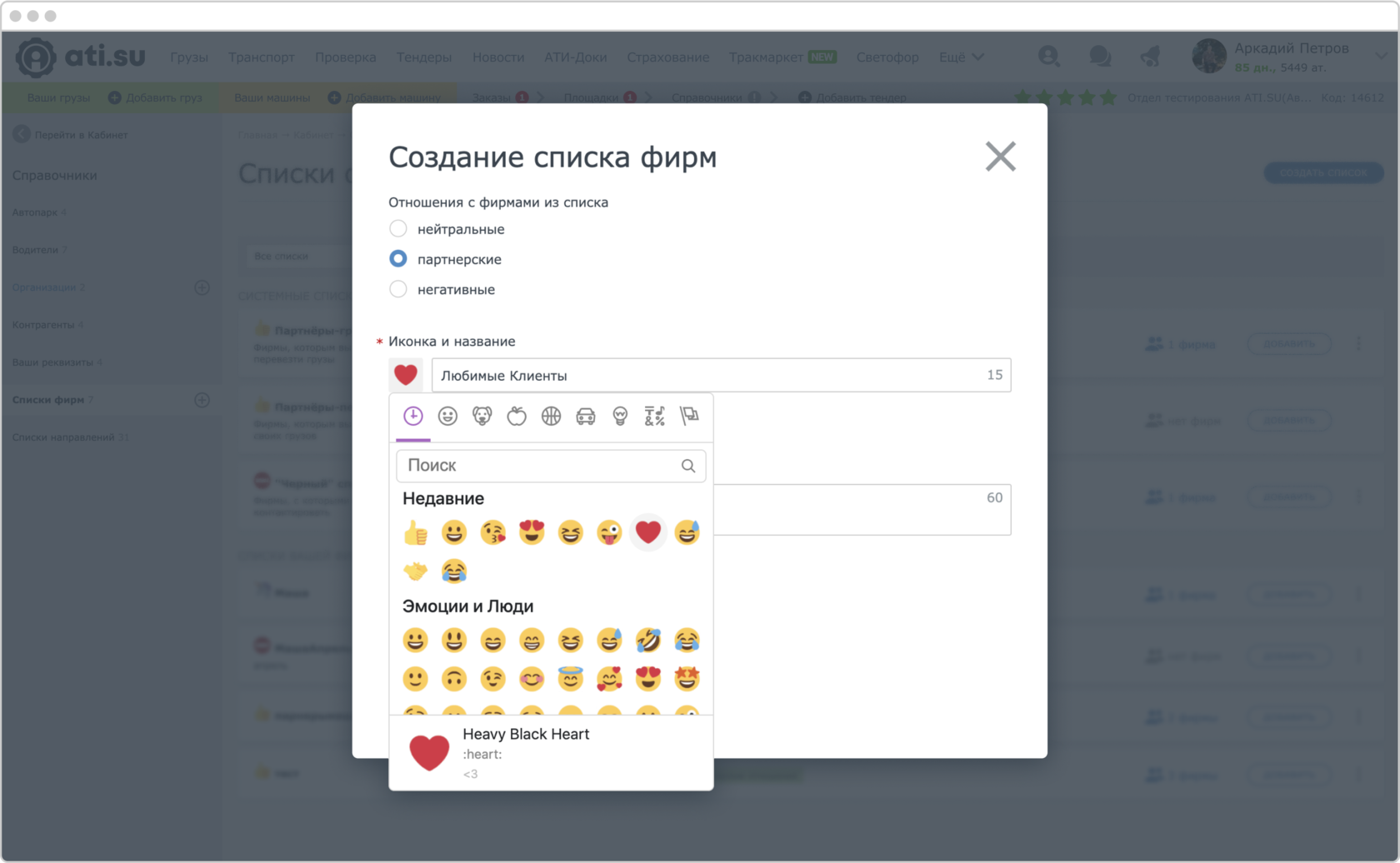The image size is (1400, 863).
Task: Click the plus icon next to Организации
Action: (x=202, y=287)
